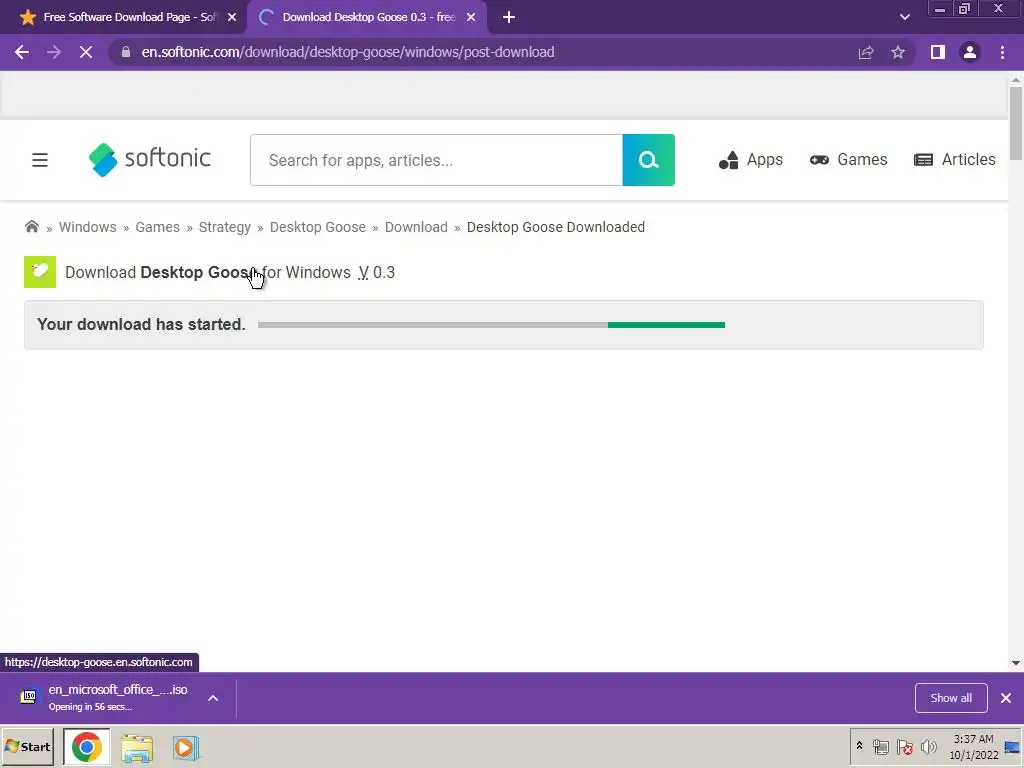Image resolution: width=1024 pixels, height=768 pixels.
Task: Click the Windows breadcrumb link
Action: (88, 227)
